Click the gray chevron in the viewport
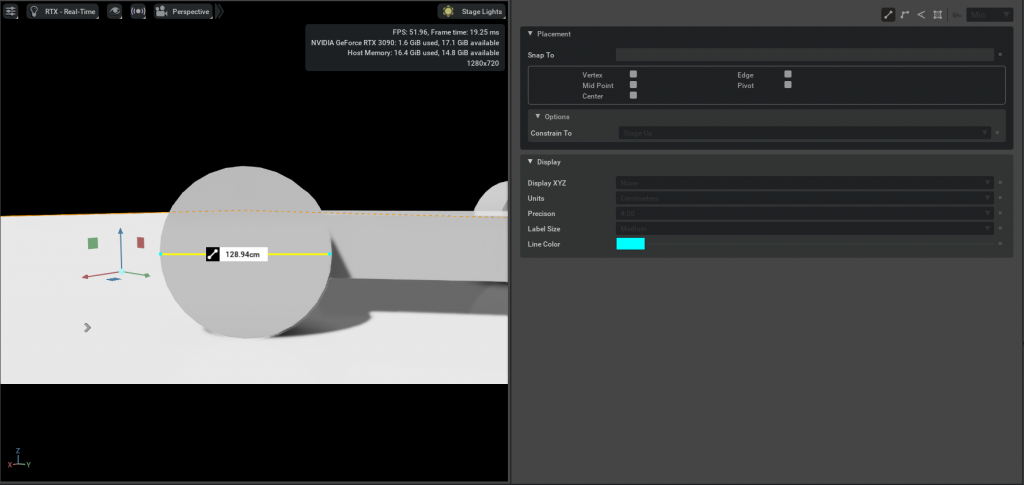1024x485 pixels. [x=88, y=327]
